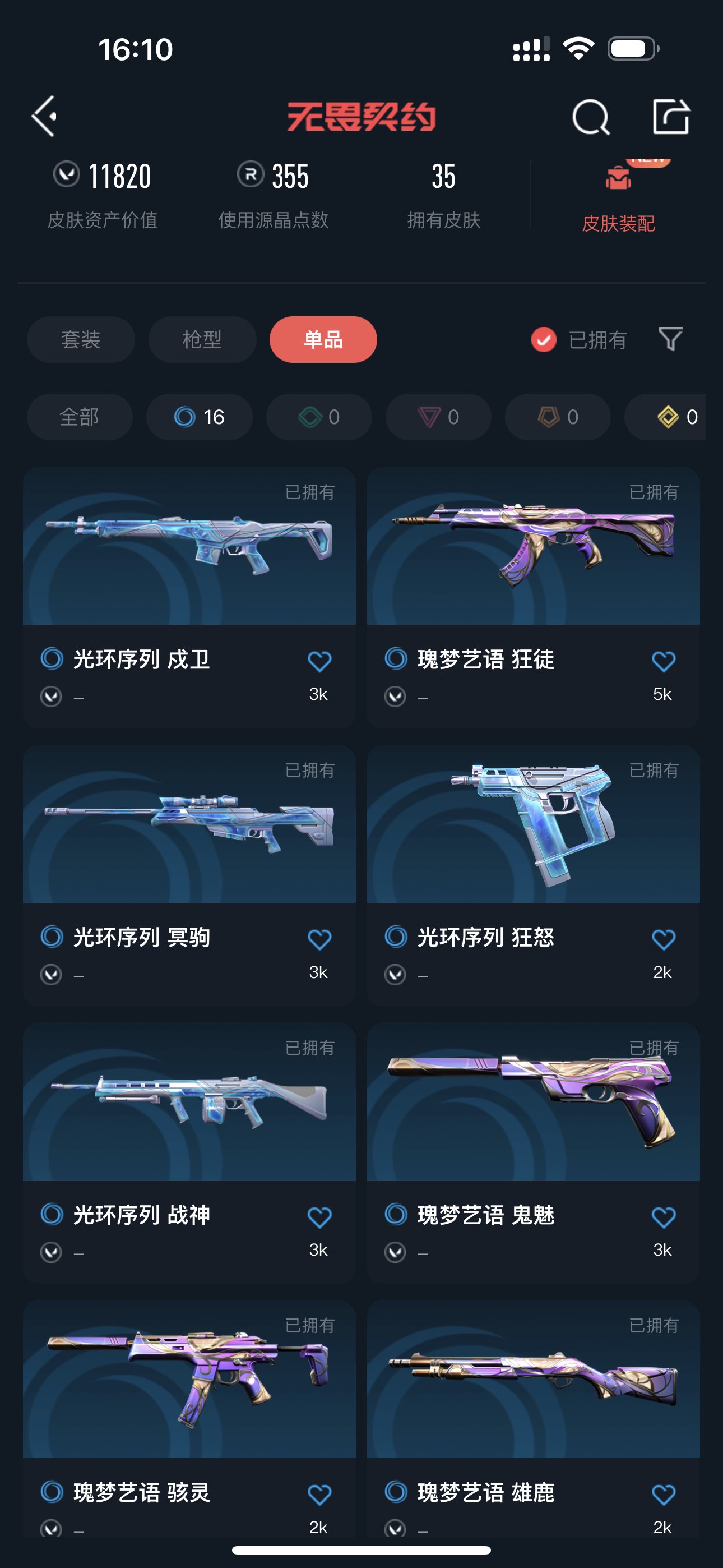This screenshot has width=723, height=1568.
Task: Open 皮肤装配 loadout icon
Action: 618,178
